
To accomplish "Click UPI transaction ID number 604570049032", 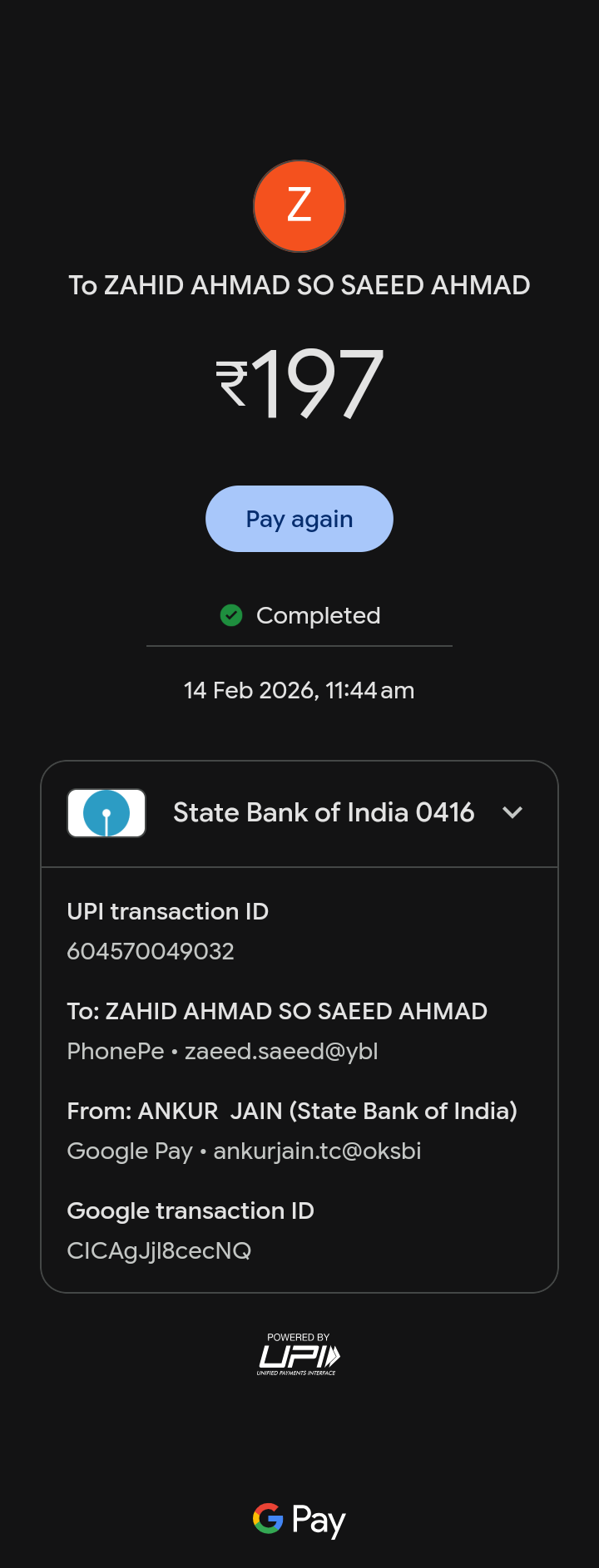I will [x=151, y=951].
